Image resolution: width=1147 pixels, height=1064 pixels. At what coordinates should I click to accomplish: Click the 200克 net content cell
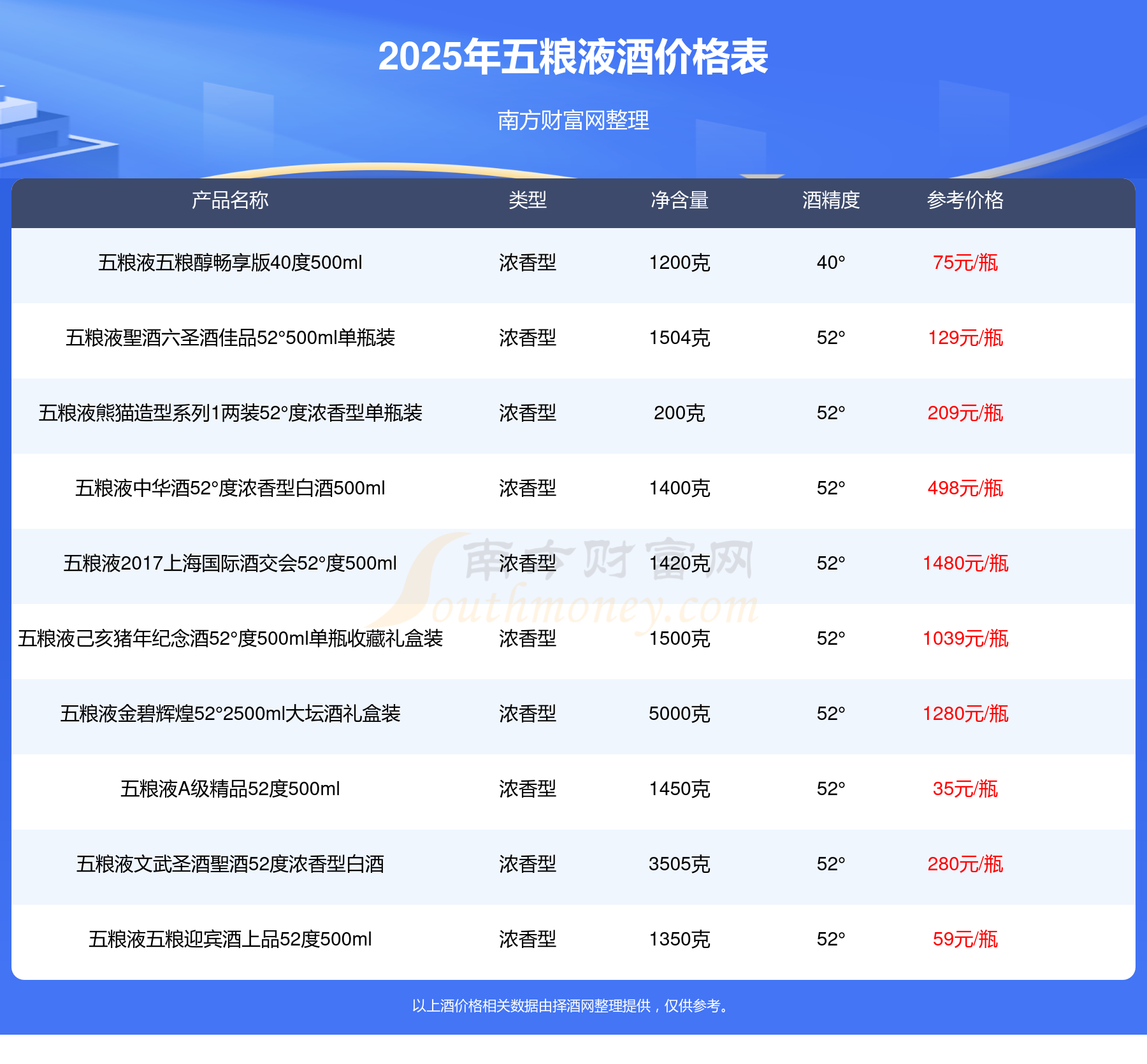679,413
